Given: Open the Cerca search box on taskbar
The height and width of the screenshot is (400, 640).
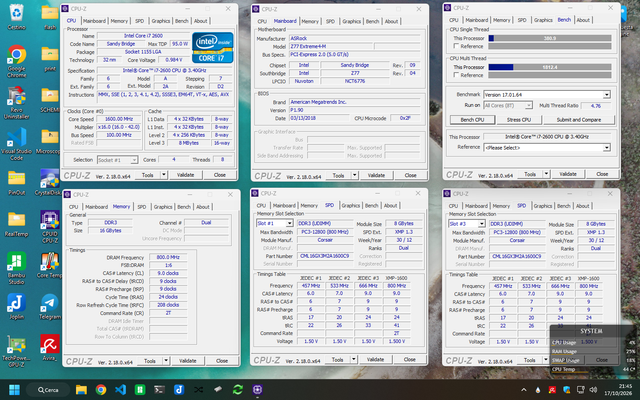Looking at the screenshot, I should pyautogui.click(x=48, y=390).
